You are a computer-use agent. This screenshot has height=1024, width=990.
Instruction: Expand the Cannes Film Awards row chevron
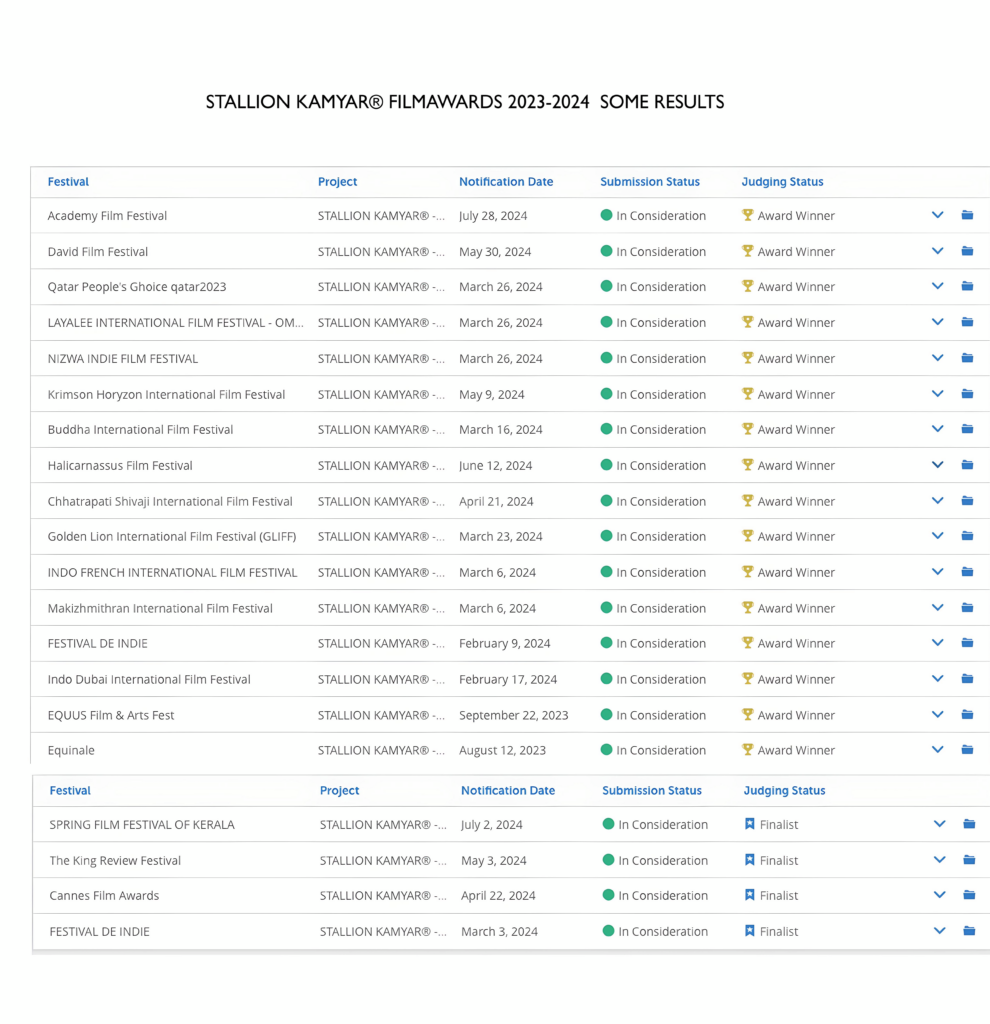939,895
